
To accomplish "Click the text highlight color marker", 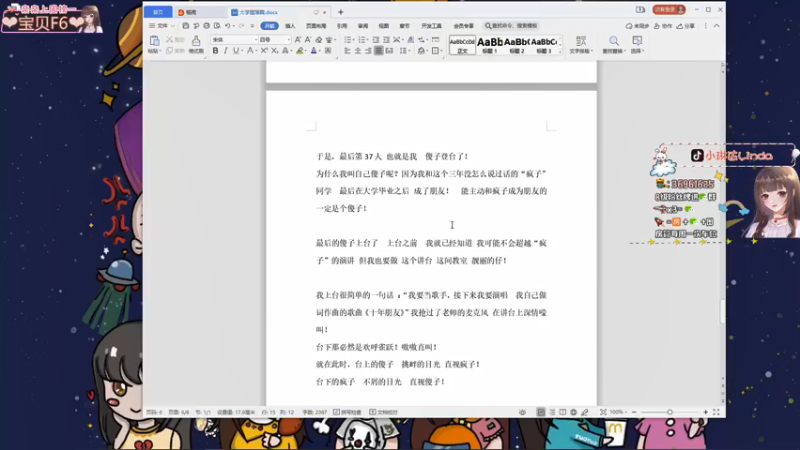I will coord(299,51).
